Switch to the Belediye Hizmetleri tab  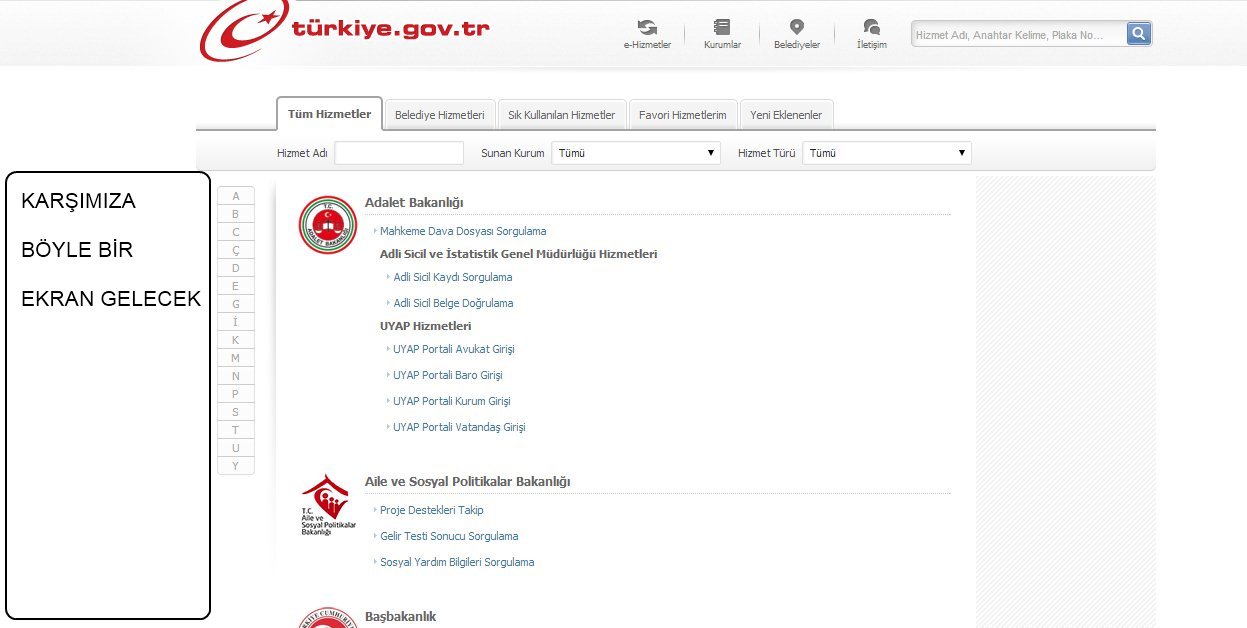pos(439,115)
